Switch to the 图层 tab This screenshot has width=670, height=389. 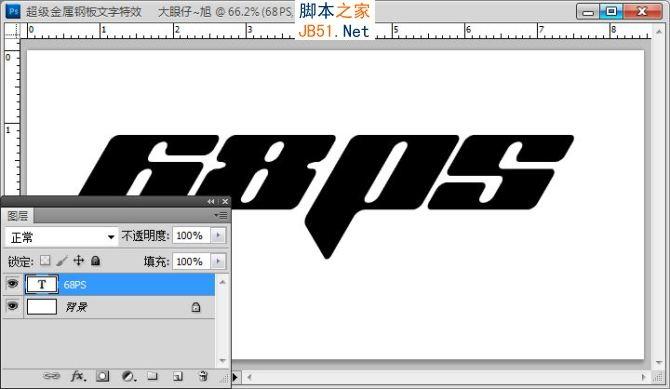[18, 216]
